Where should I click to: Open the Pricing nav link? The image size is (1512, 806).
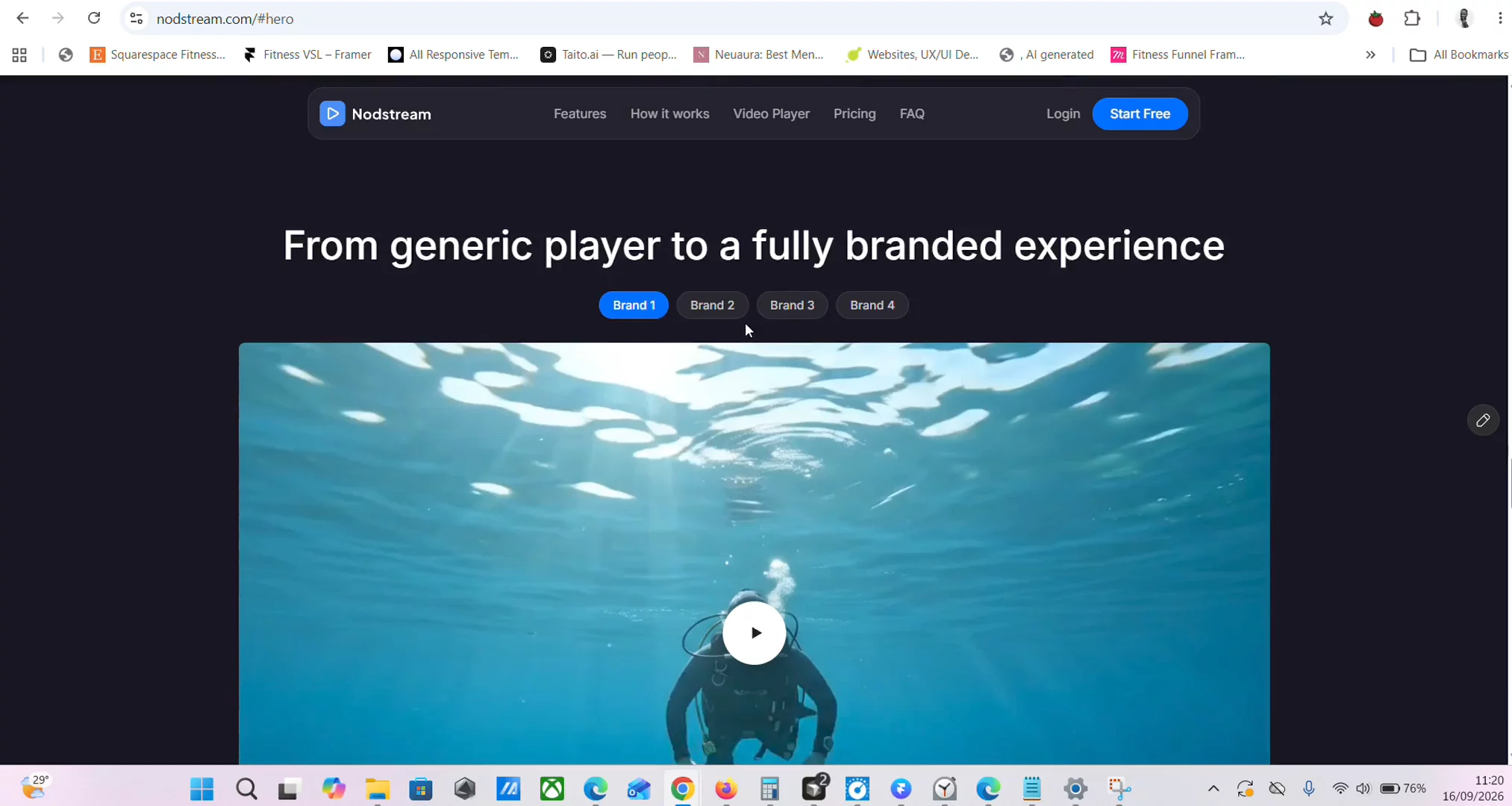point(855,113)
